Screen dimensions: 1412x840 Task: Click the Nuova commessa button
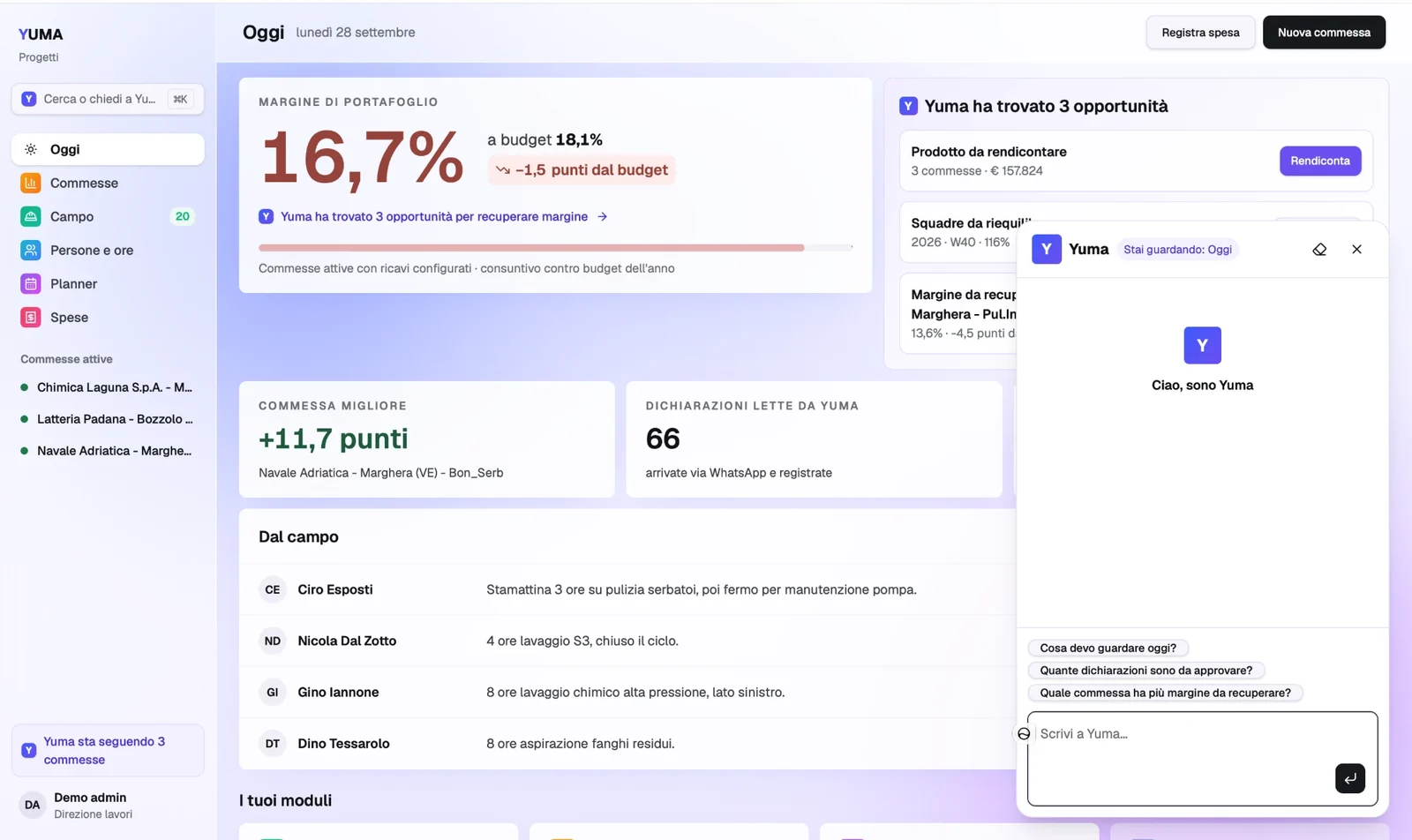(1324, 33)
